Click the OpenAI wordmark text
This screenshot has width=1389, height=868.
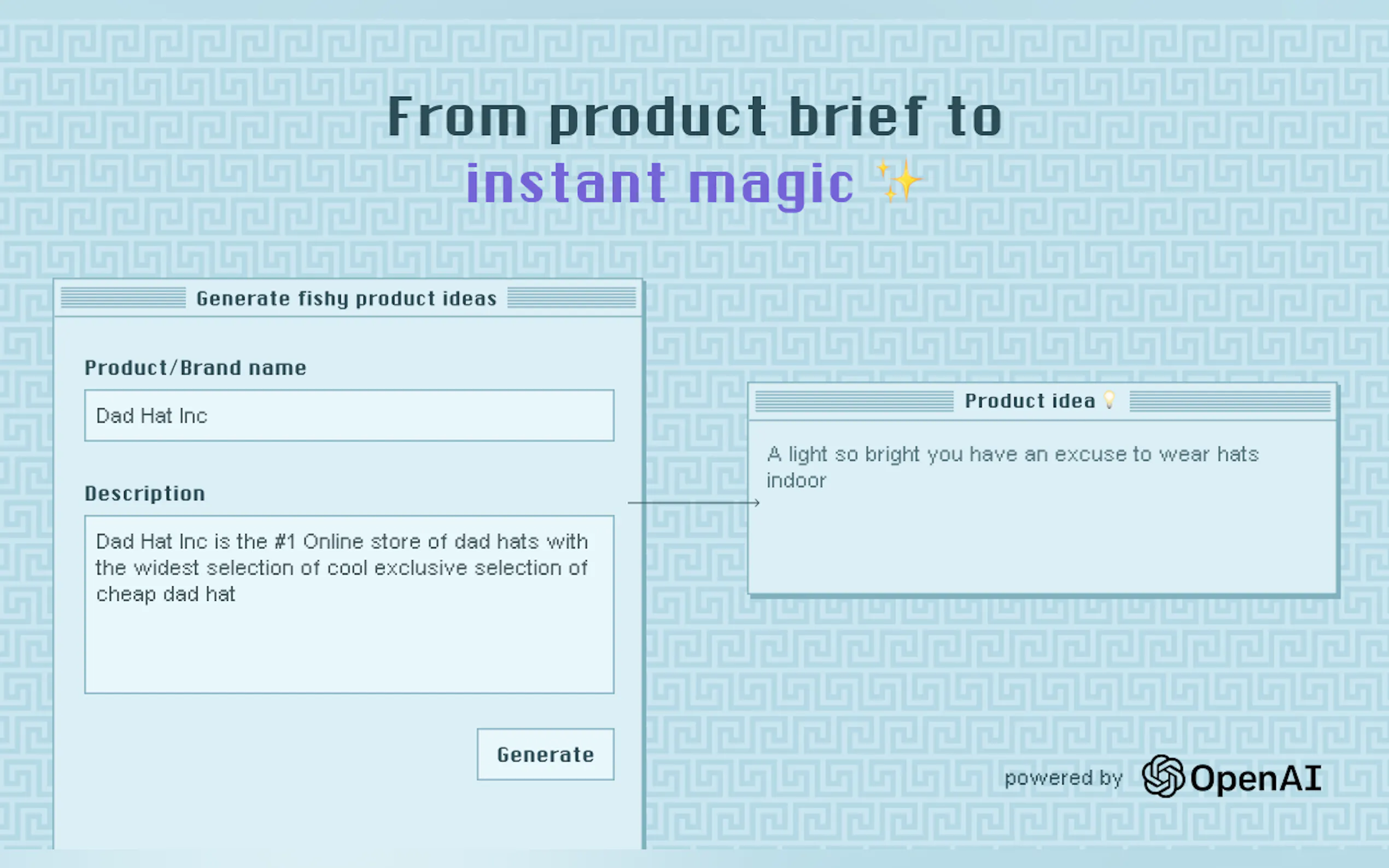coord(1255,778)
